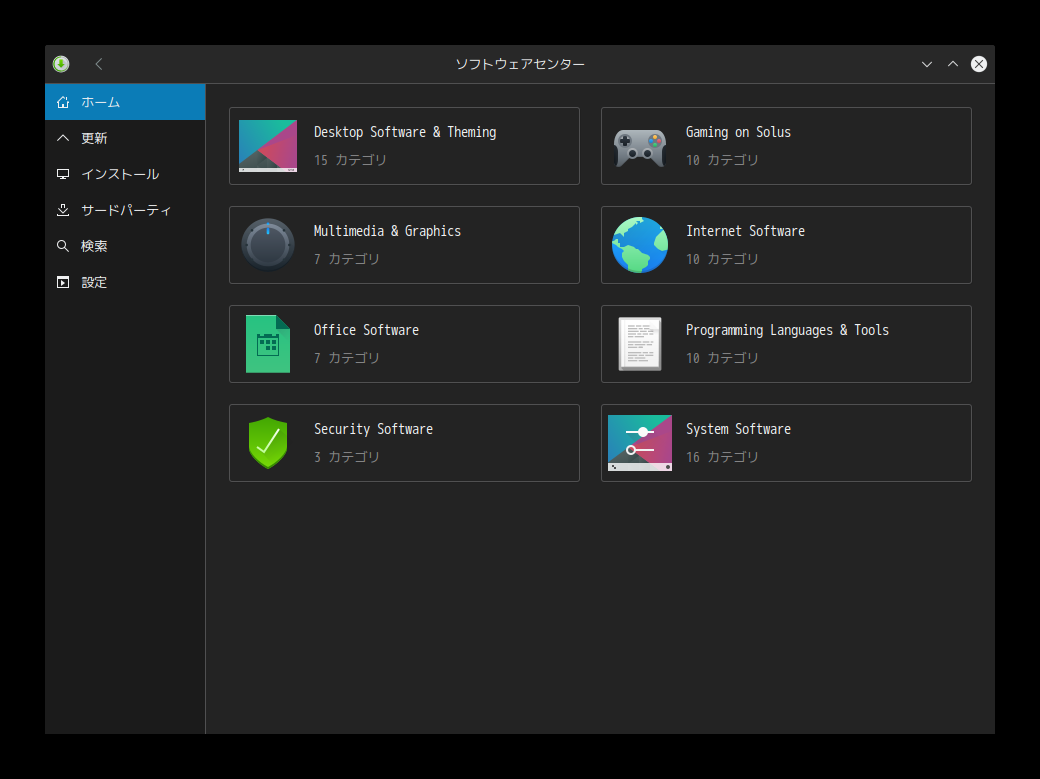This screenshot has height=779, width=1040.
Task: Click the gamepad icon for Gaming
Action: (x=640, y=147)
